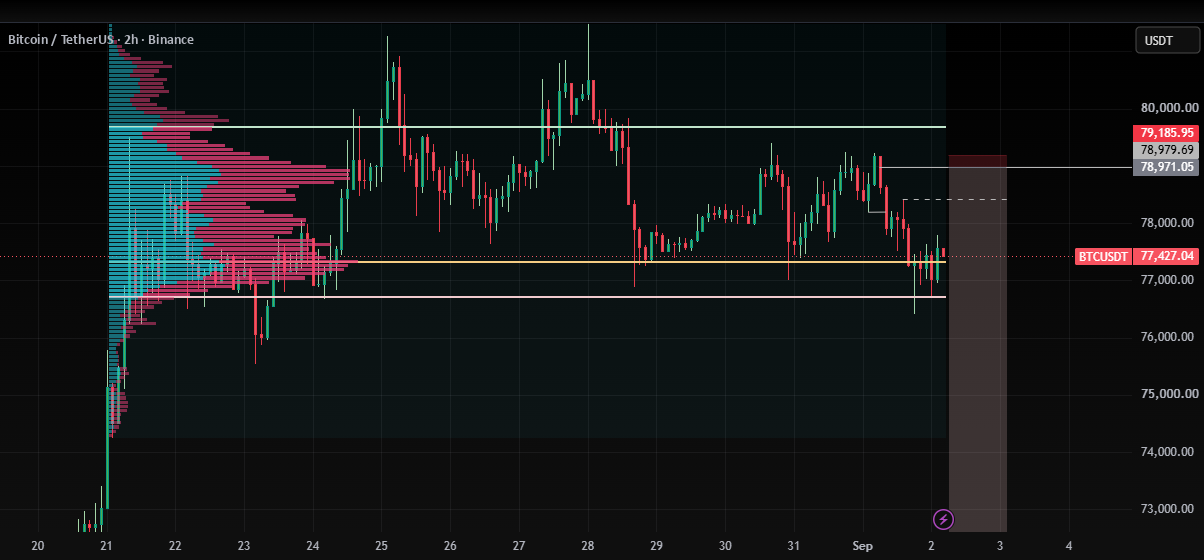Click the purple lightning bolt event icon
Image resolution: width=1204 pixels, height=560 pixels.
[x=943, y=519]
